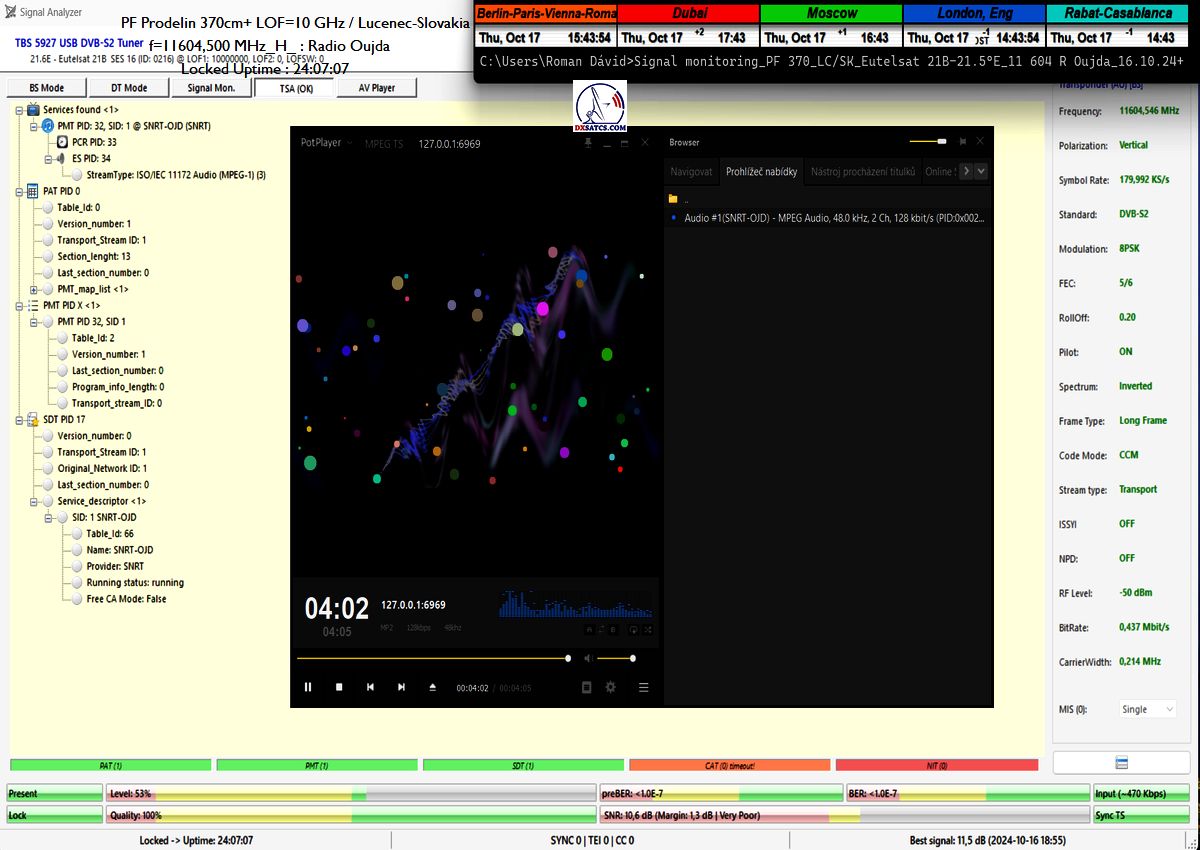Collapse the Services found tree node
The image size is (1200, 850).
[20, 109]
